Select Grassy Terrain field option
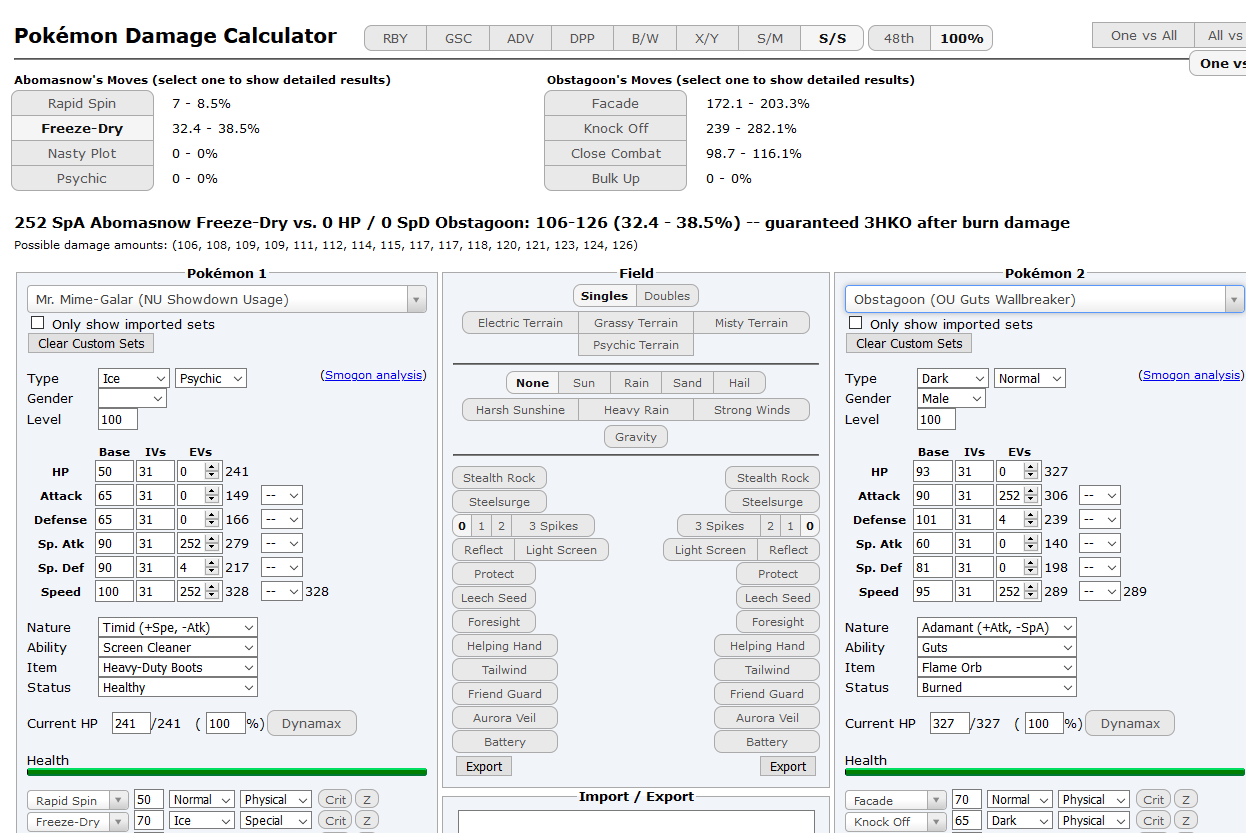The width and height of the screenshot is (1246, 833). tap(635, 323)
